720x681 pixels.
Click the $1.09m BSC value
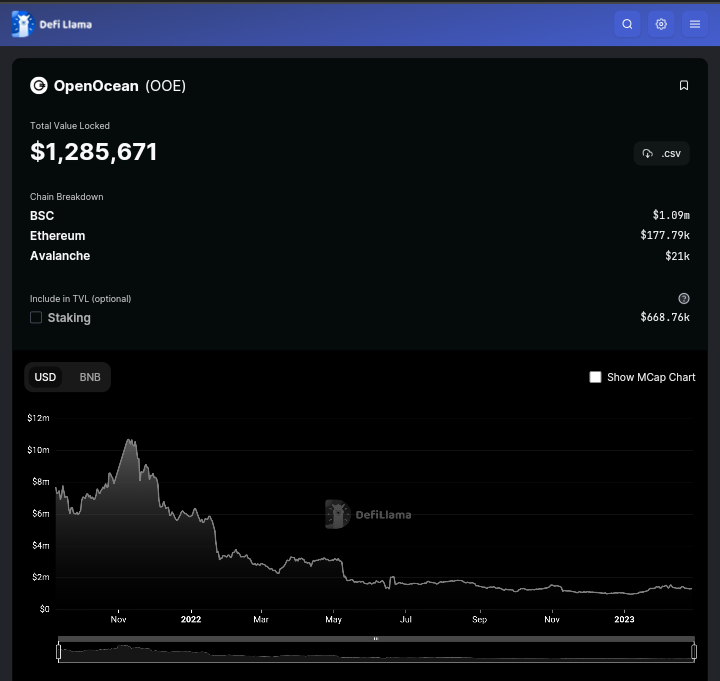pyautogui.click(x=671, y=215)
